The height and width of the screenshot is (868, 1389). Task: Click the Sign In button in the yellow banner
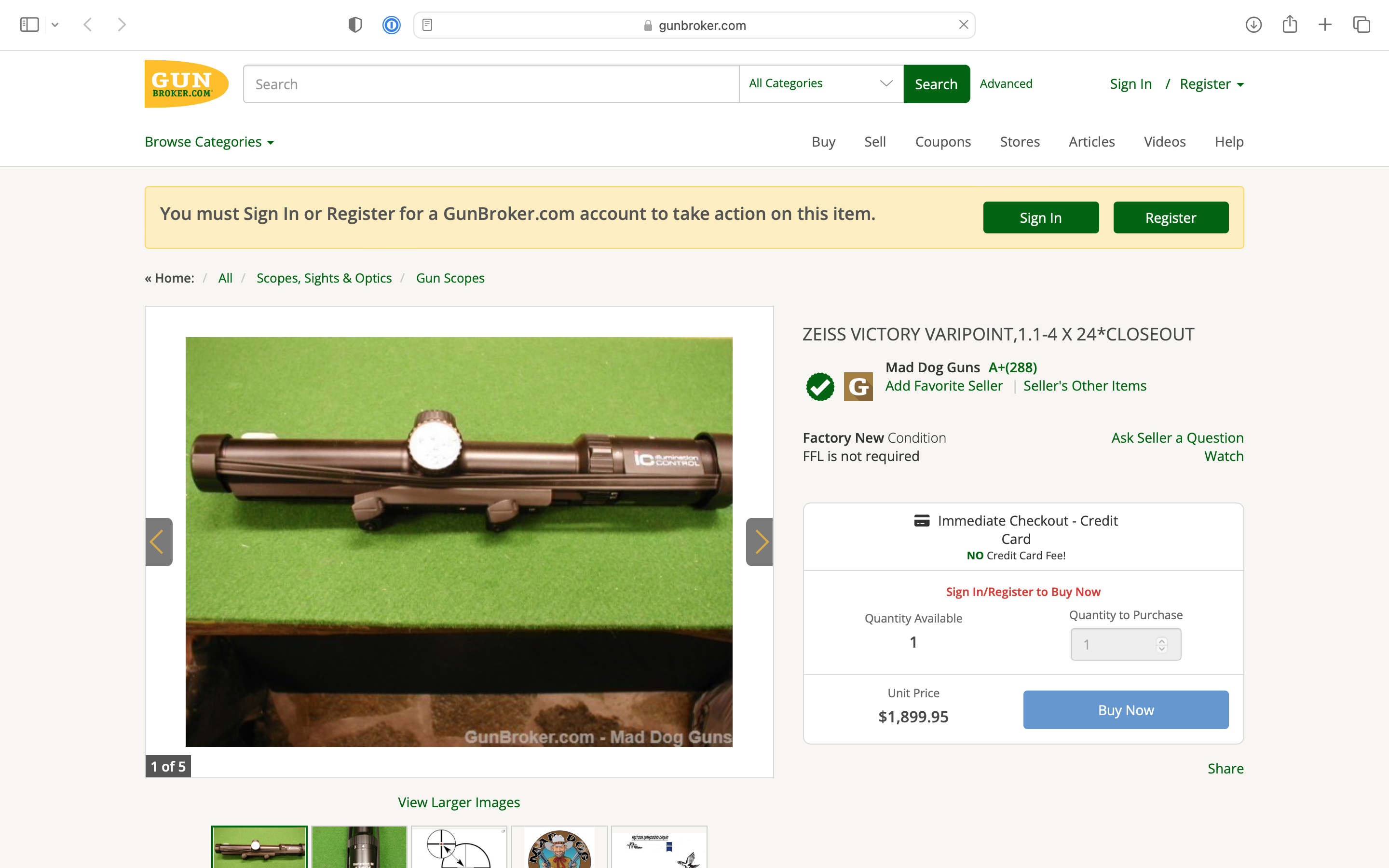[1041, 217]
